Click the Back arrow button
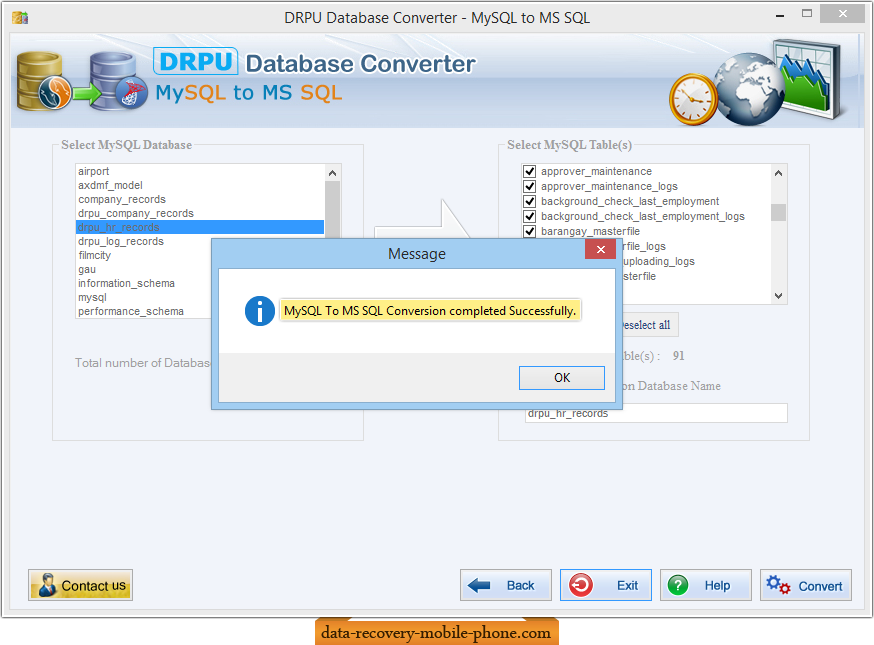 505,586
